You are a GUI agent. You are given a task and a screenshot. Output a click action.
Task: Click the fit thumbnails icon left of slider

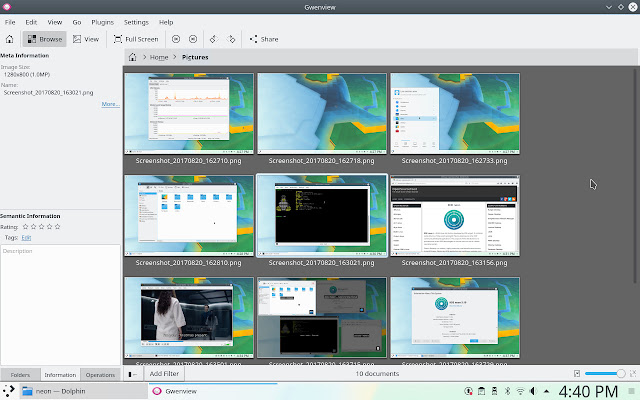coord(577,373)
